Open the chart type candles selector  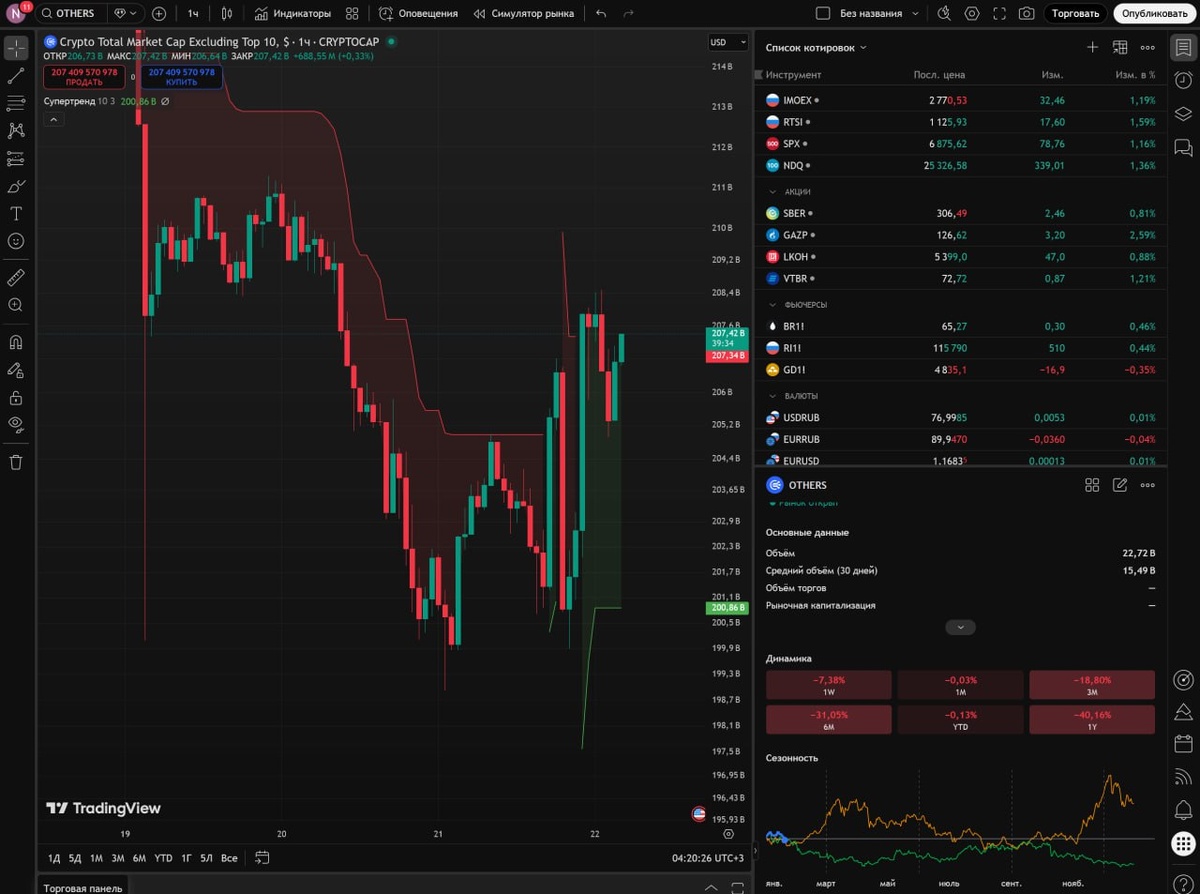point(227,14)
